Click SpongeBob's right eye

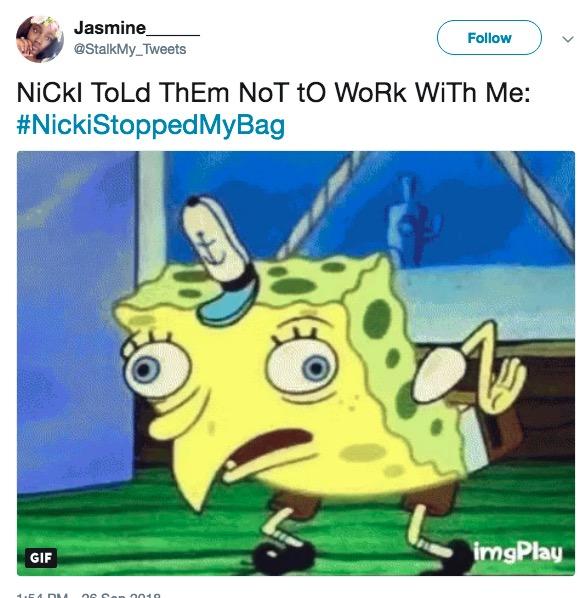click(303, 367)
